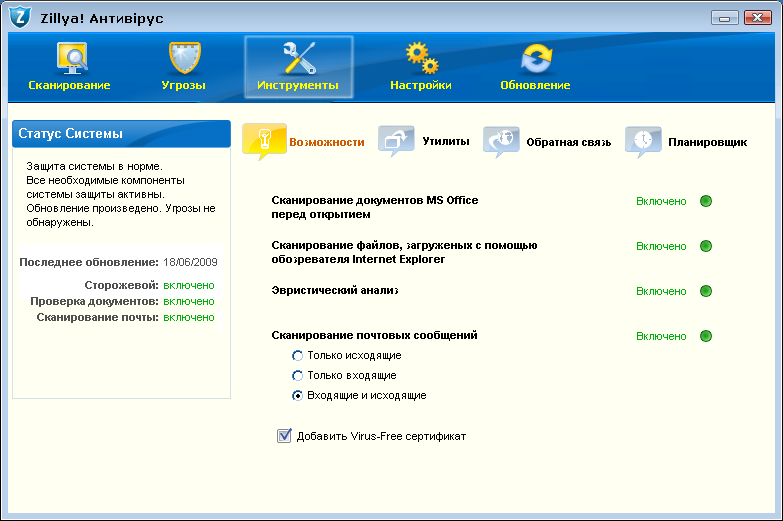Viewport: 783px width, 521px height.
Task: Click Сканирование почтовых сообщений label
Action: pos(375,335)
